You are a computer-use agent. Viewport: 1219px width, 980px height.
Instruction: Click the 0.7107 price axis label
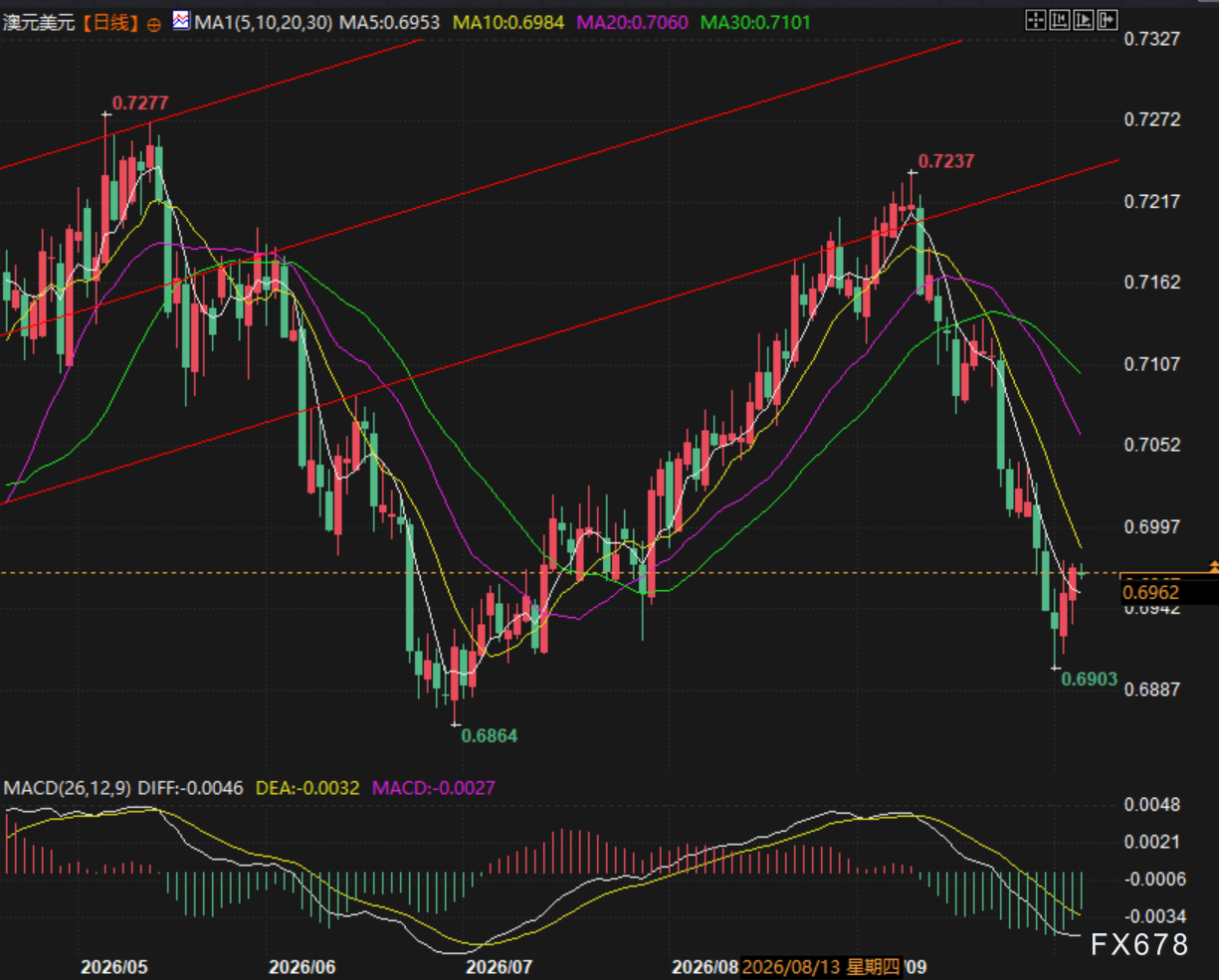[1151, 364]
